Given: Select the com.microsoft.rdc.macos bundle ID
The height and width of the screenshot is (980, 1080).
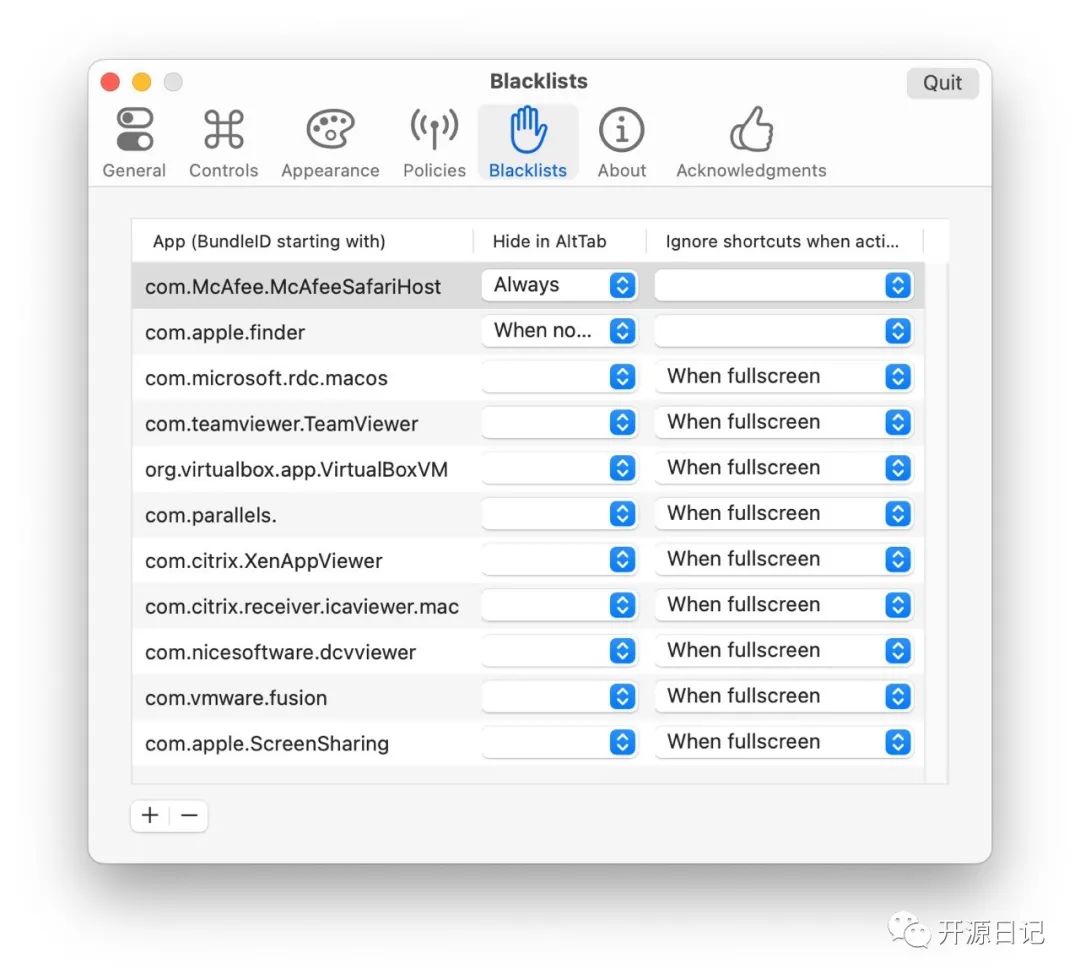Looking at the screenshot, I should (x=266, y=378).
